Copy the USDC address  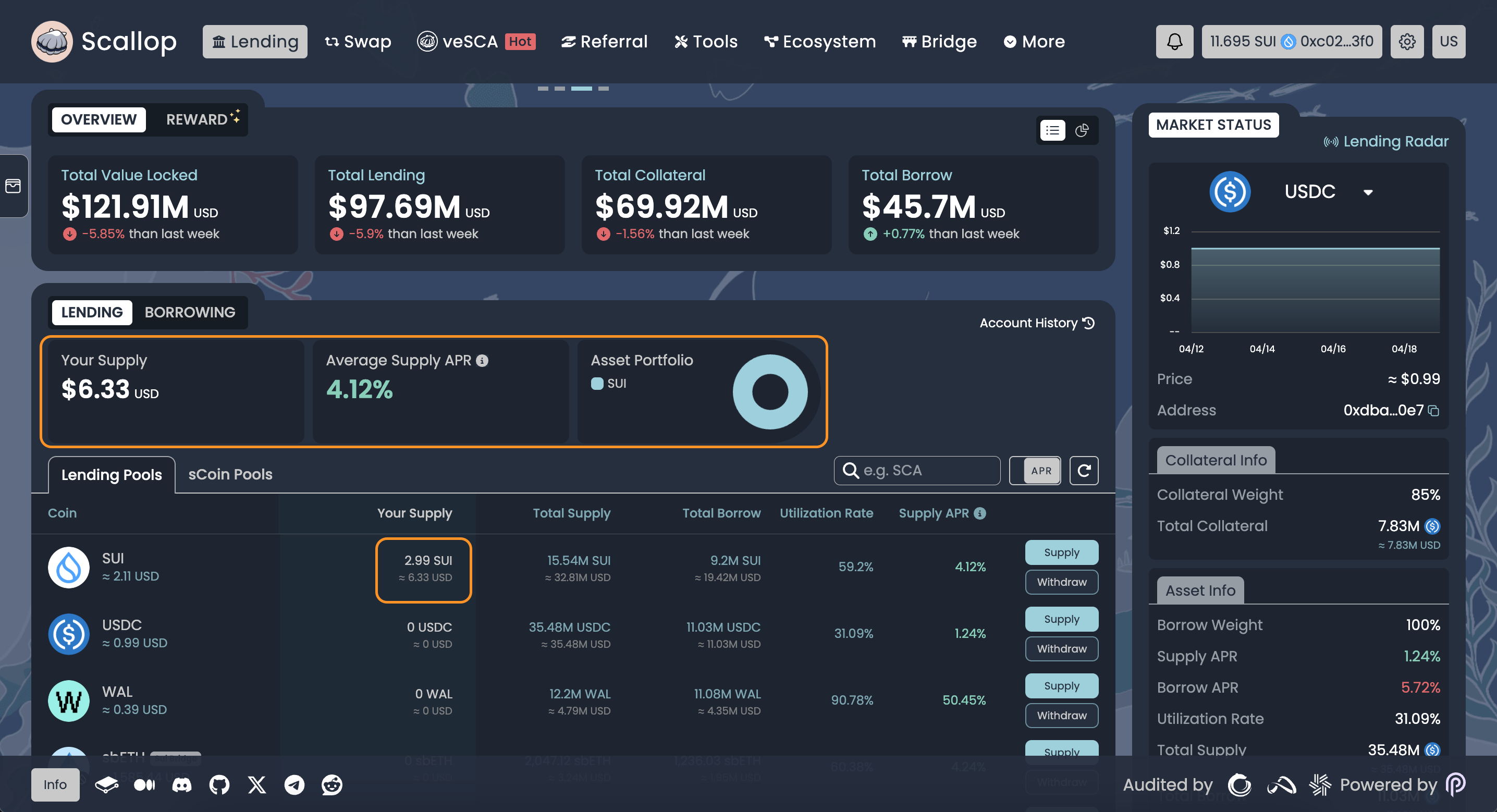1433,411
